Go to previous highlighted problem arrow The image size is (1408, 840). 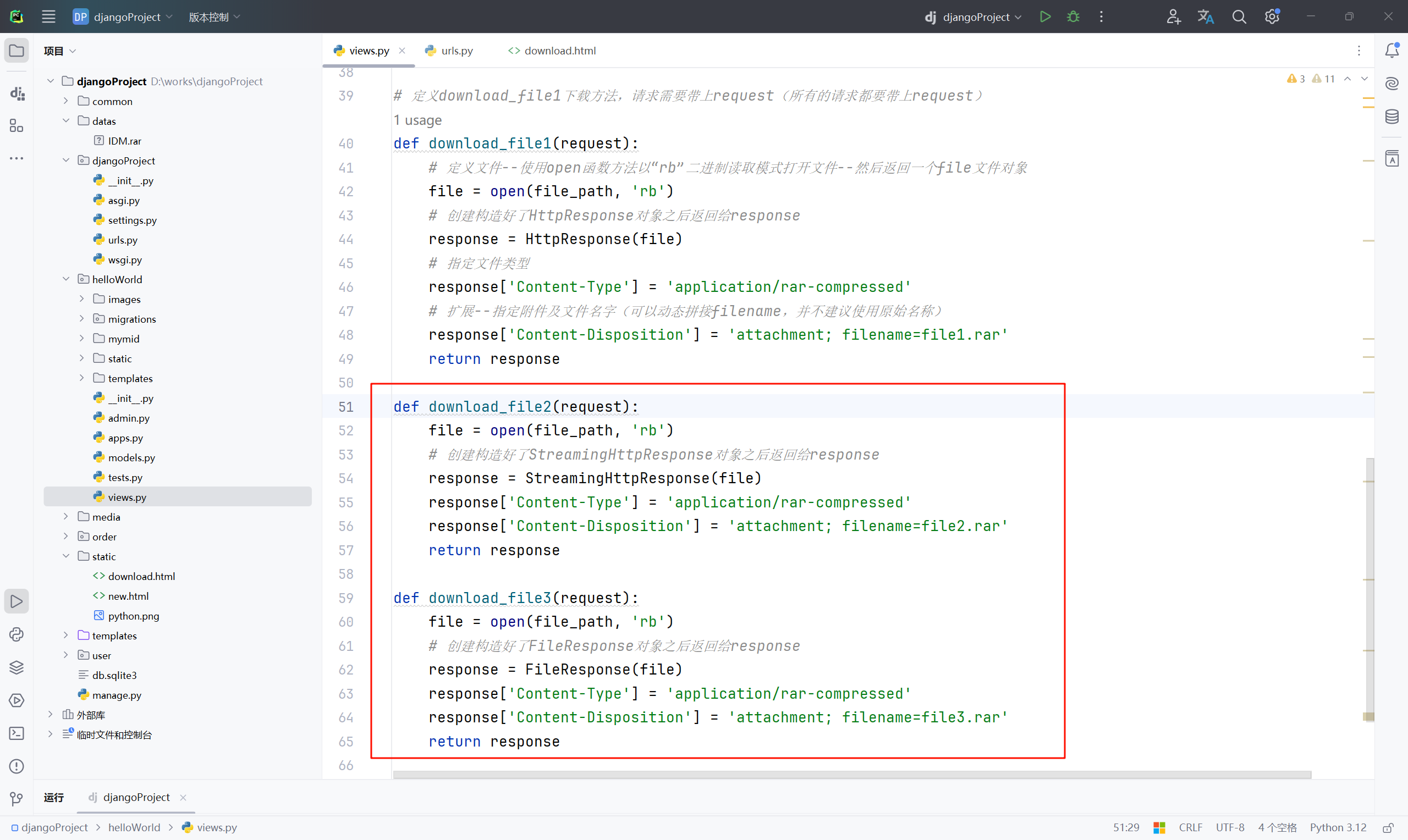pyautogui.click(x=1347, y=79)
